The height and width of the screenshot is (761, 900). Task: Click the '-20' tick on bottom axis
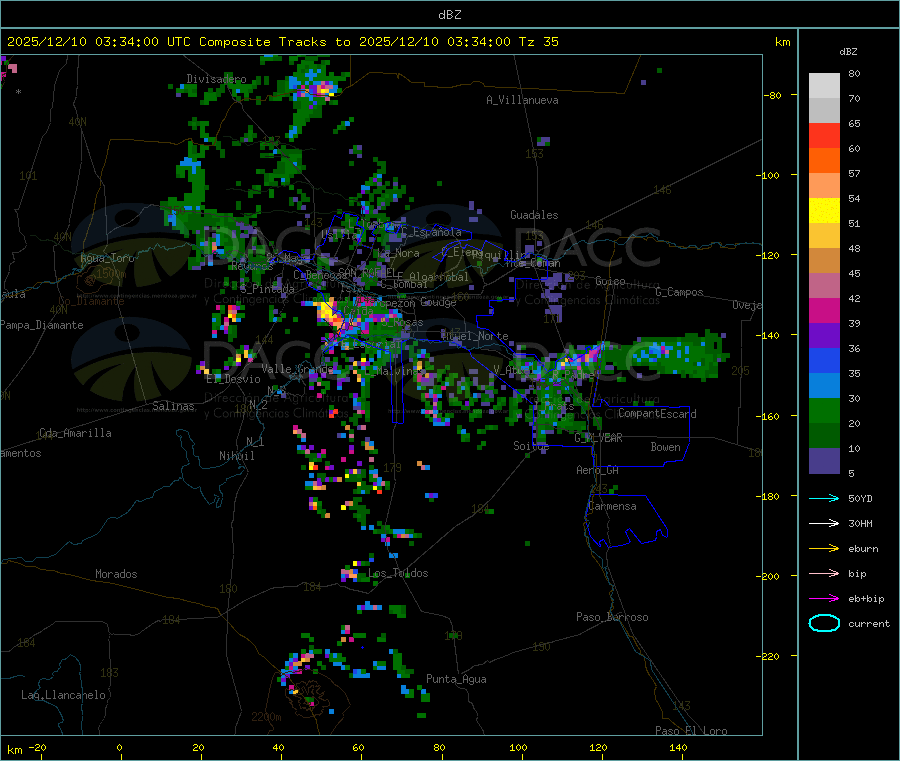coord(37,747)
